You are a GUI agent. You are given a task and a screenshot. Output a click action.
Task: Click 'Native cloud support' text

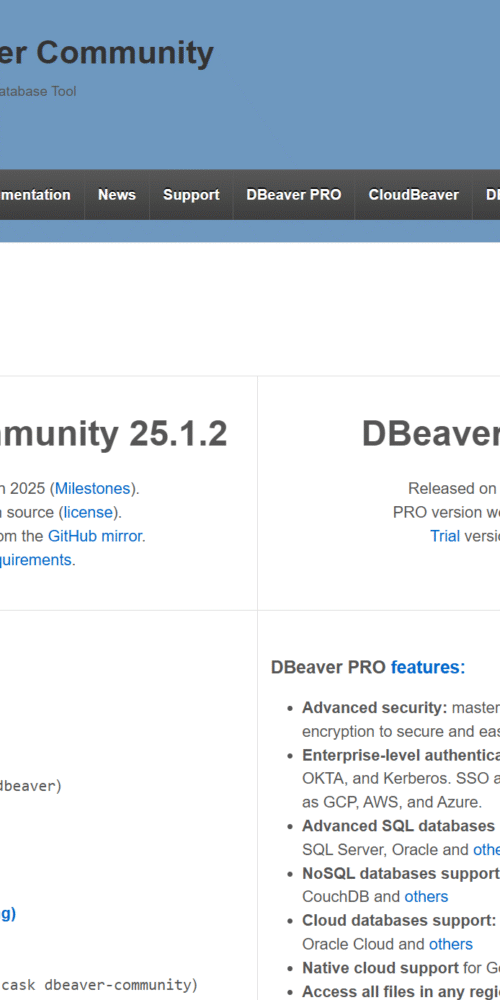click(x=380, y=967)
